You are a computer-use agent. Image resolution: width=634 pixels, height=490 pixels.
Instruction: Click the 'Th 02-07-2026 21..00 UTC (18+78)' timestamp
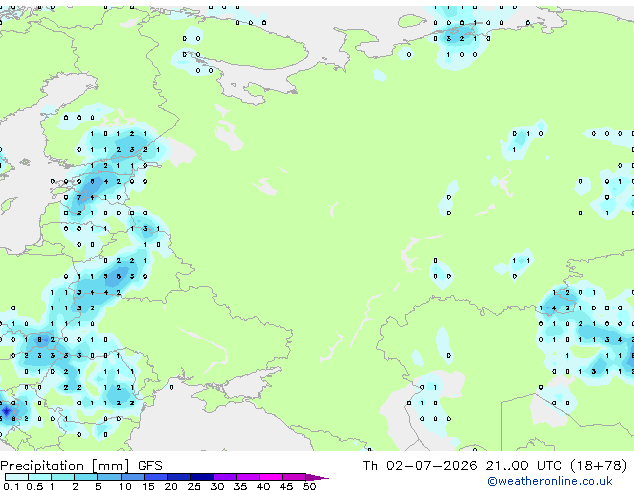pyautogui.click(x=495, y=466)
